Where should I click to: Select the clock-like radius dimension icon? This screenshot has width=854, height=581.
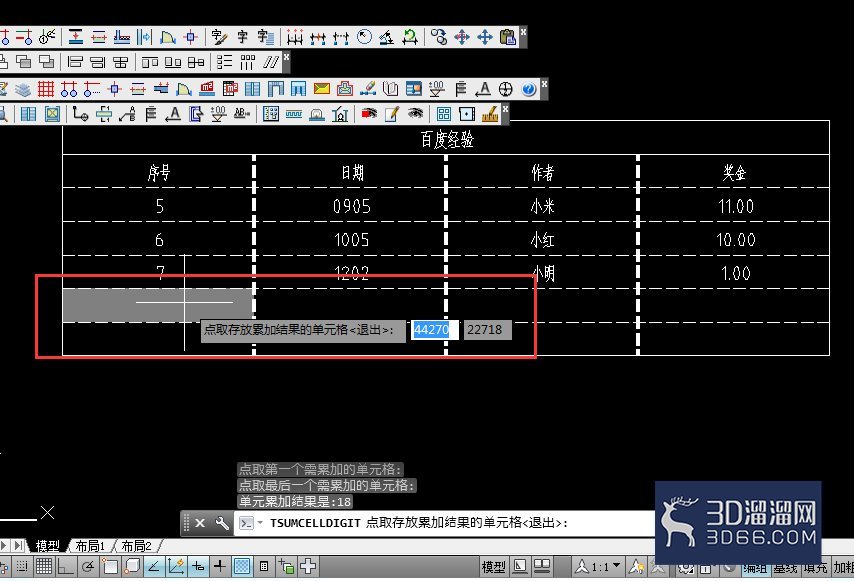click(364, 37)
